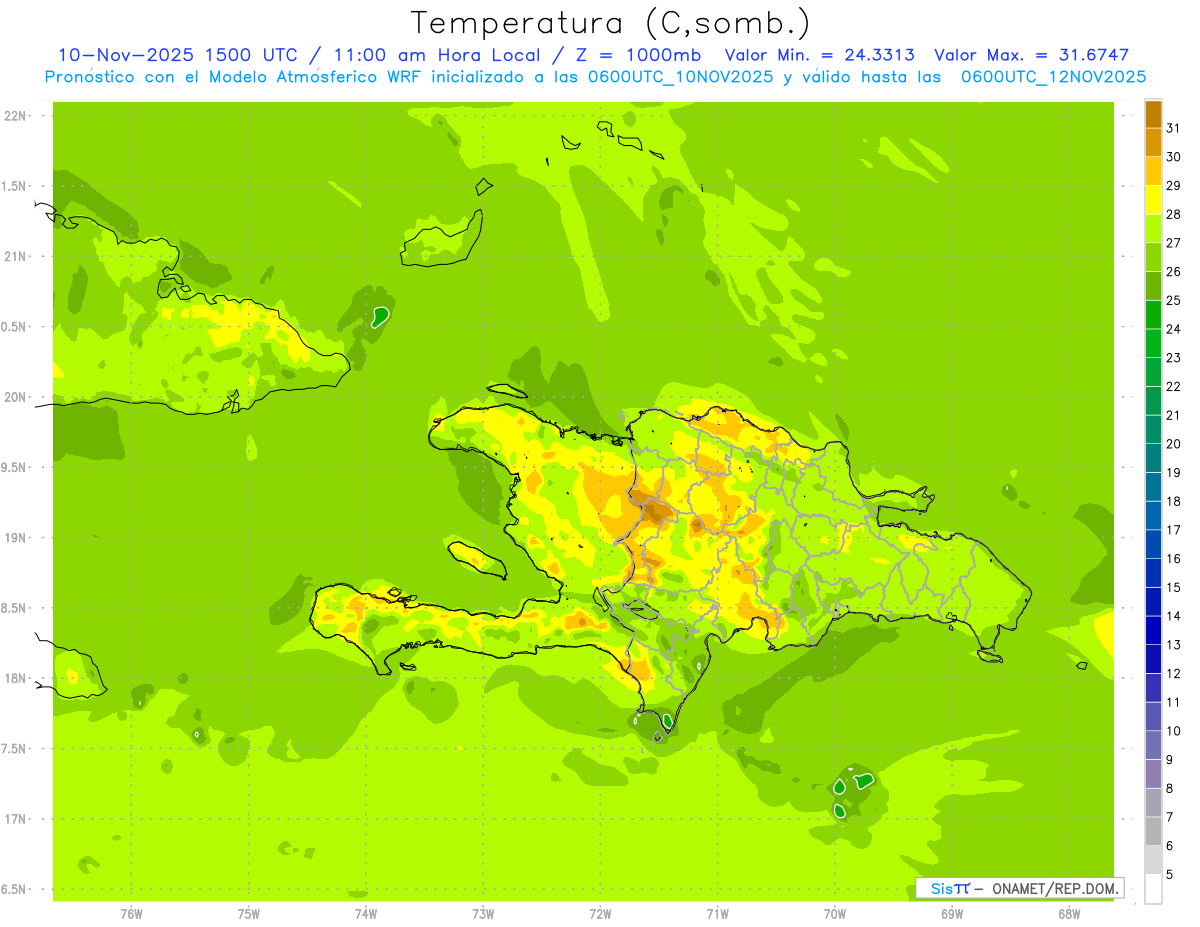The width and height of the screenshot is (1200, 927).
Task: Click the '20' colorbar value label
Action: pyautogui.click(x=1174, y=444)
